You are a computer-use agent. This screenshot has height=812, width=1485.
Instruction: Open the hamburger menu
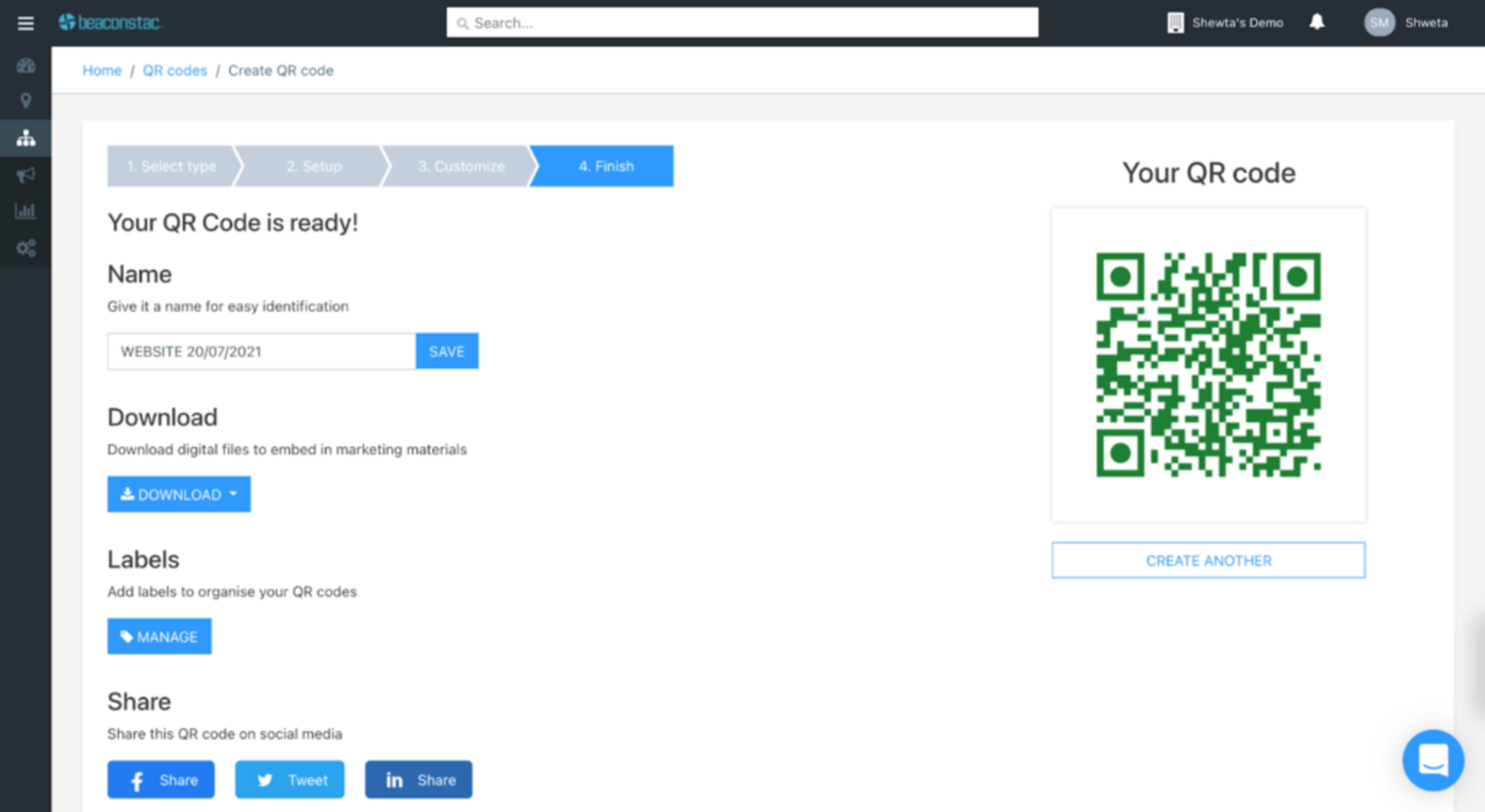coord(26,23)
